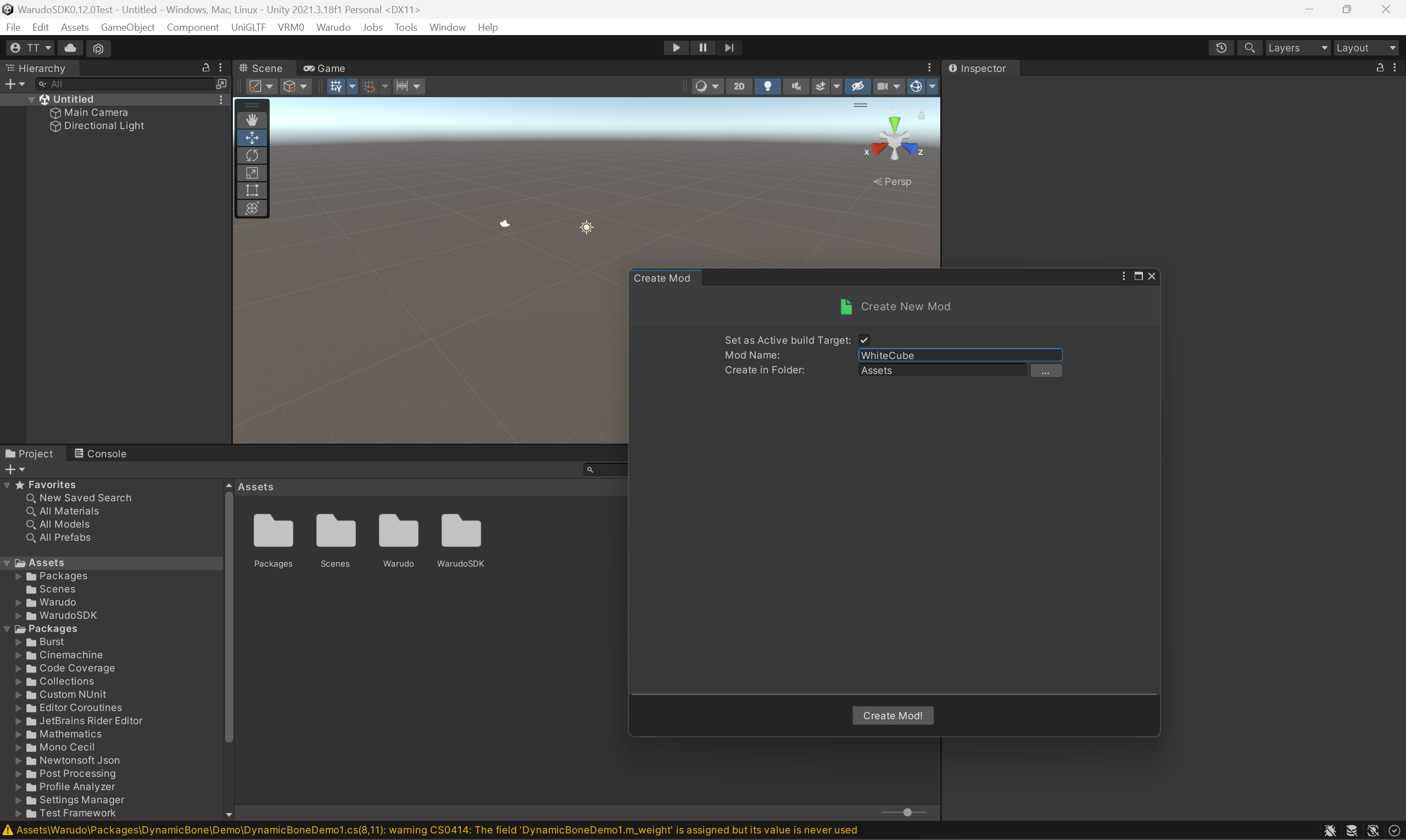The image size is (1406, 840).
Task: Toggle scene lighting bulb
Action: click(768, 86)
